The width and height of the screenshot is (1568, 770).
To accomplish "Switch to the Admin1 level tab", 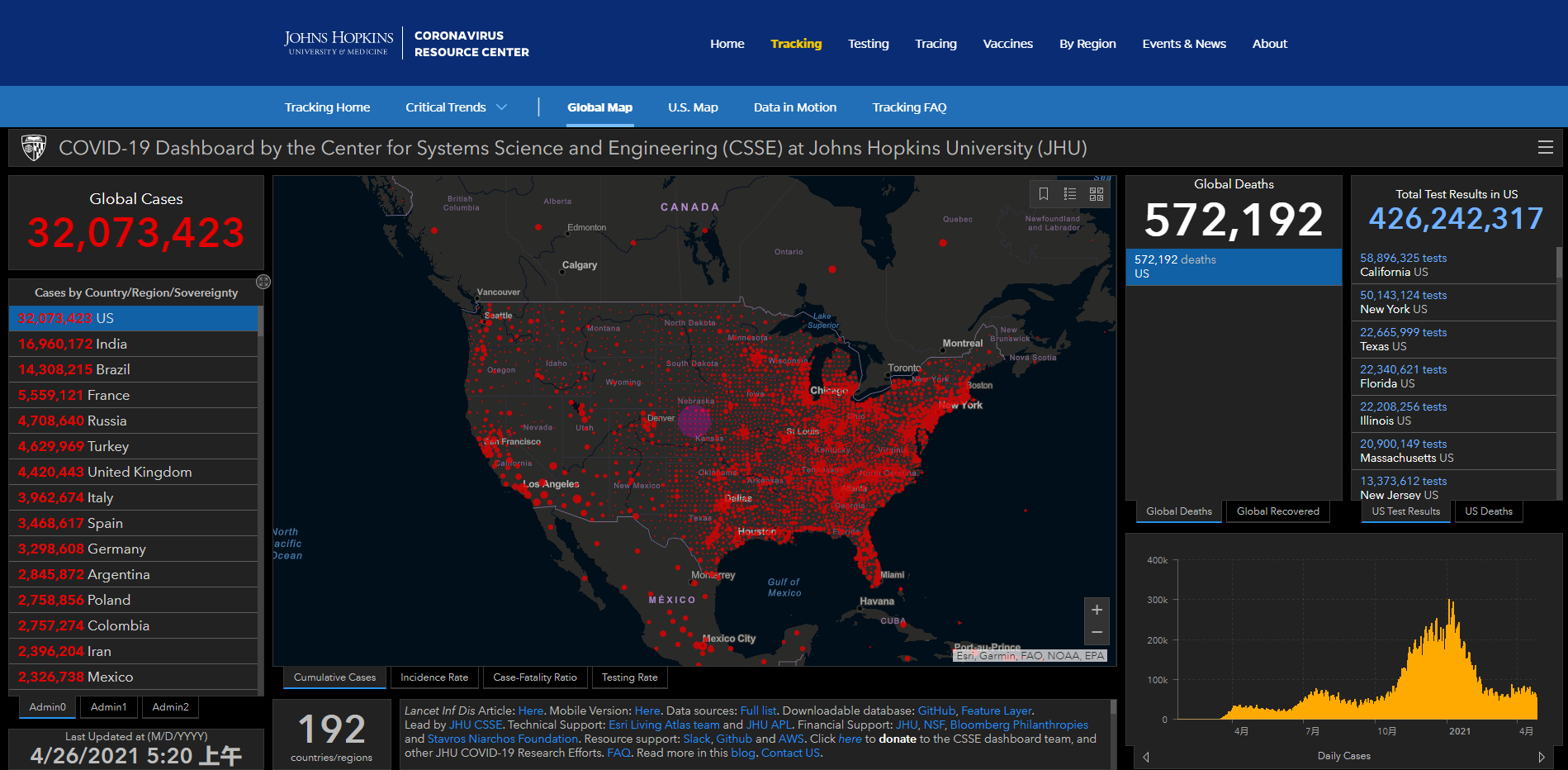I will point(109,707).
